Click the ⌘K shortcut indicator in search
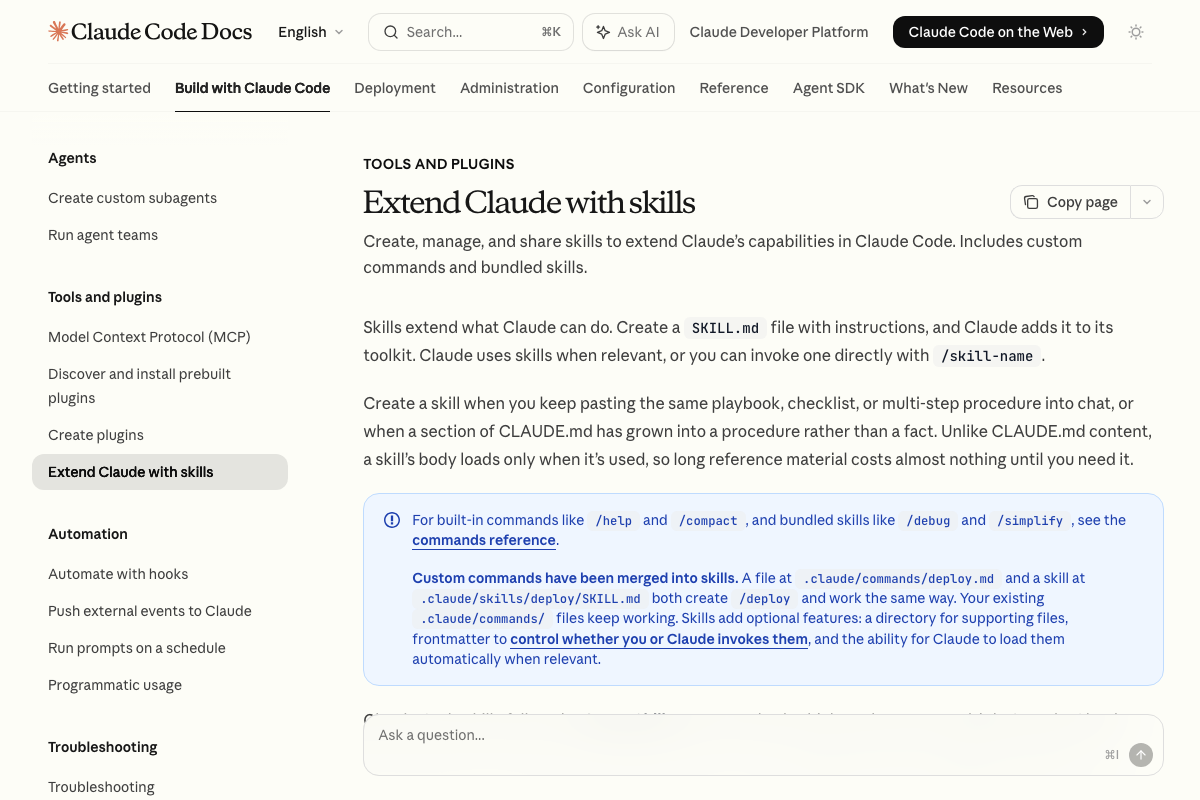 pos(551,31)
